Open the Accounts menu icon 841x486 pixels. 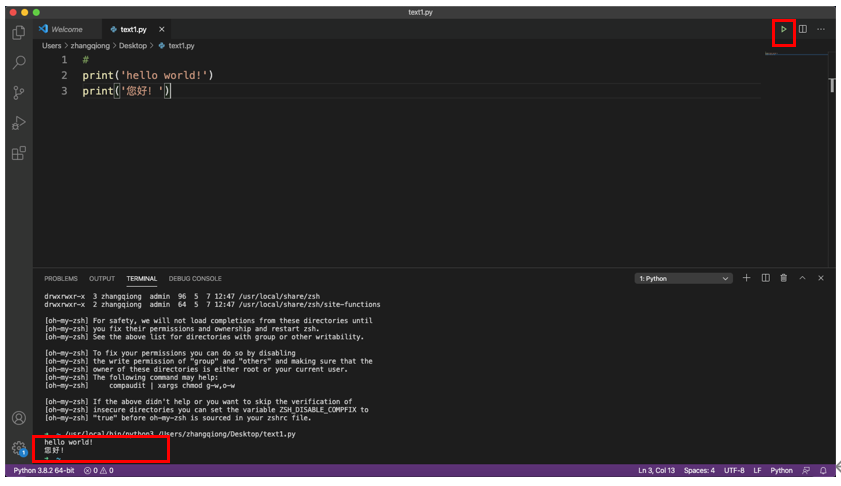click(19, 418)
